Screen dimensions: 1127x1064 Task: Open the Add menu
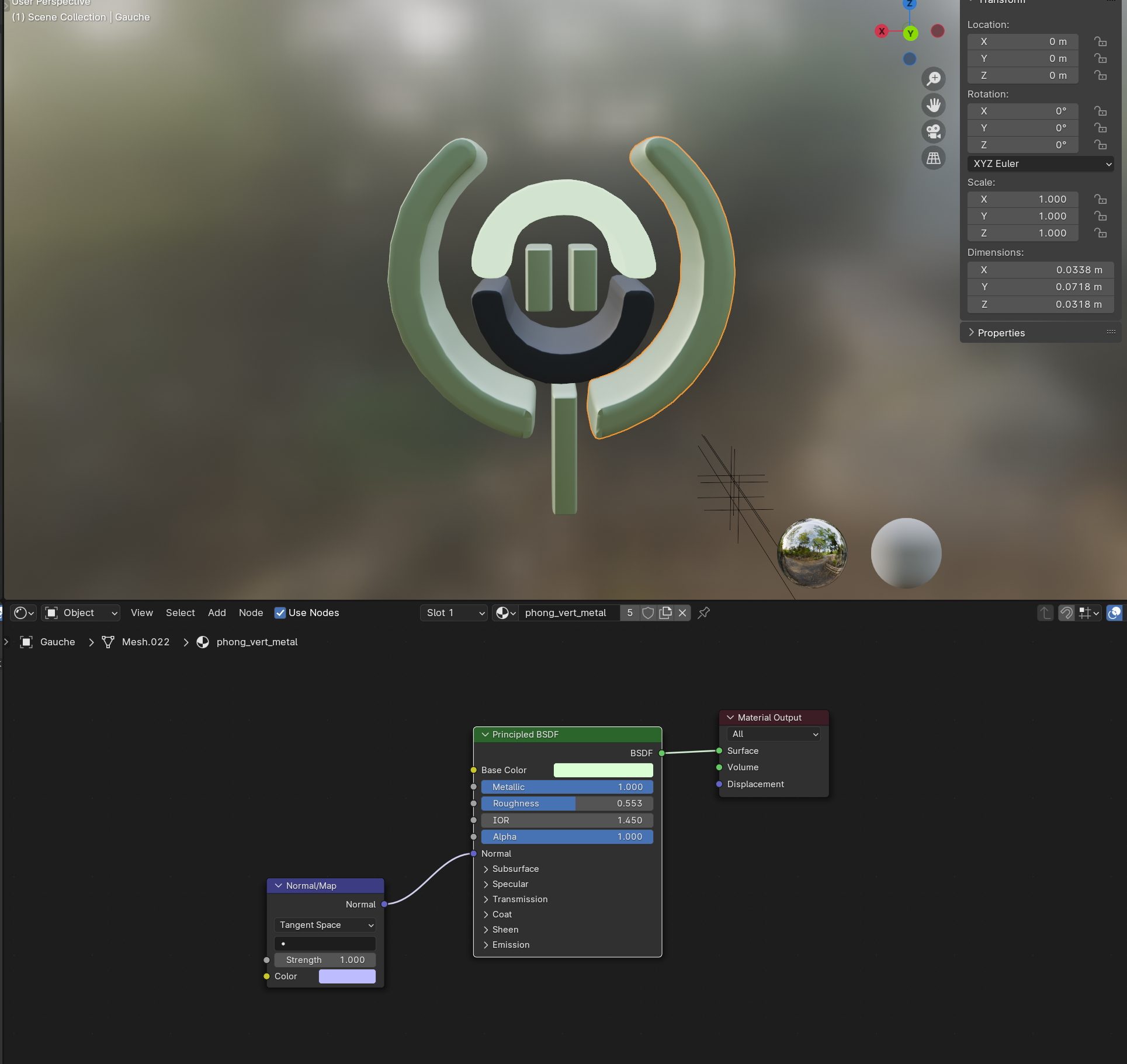[217, 613]
